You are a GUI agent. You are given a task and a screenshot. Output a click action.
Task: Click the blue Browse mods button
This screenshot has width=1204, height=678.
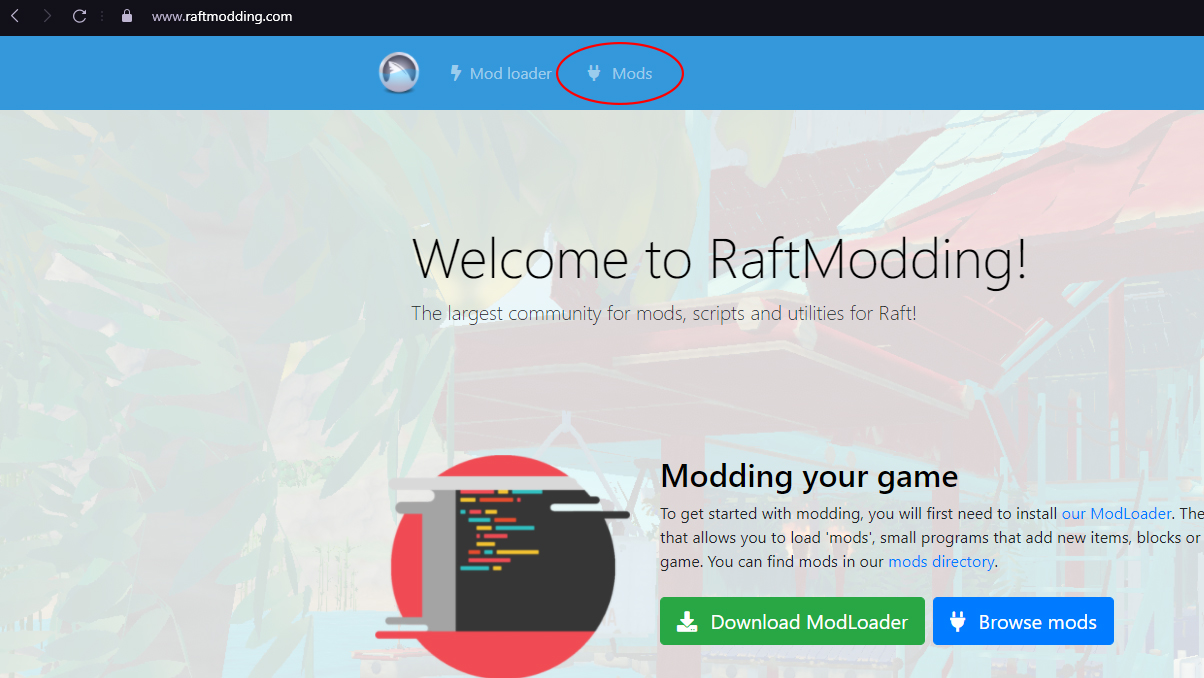pyautogui.click(x=1023, y=621)
